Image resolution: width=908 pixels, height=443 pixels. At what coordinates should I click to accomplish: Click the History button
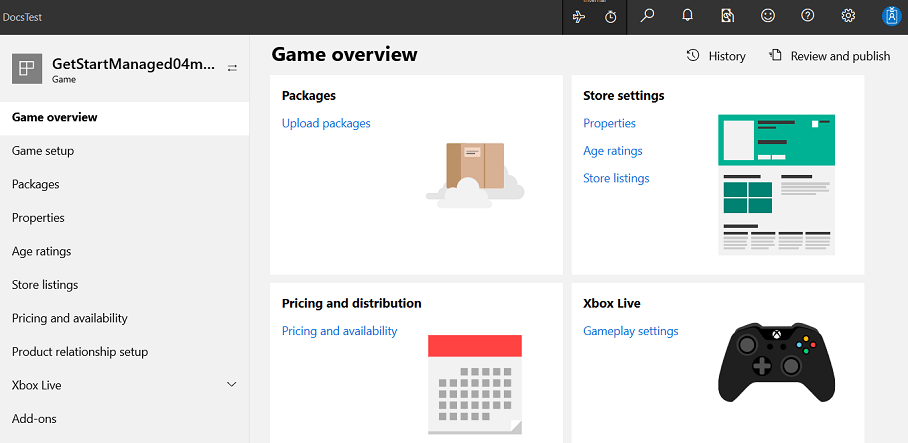716,56
